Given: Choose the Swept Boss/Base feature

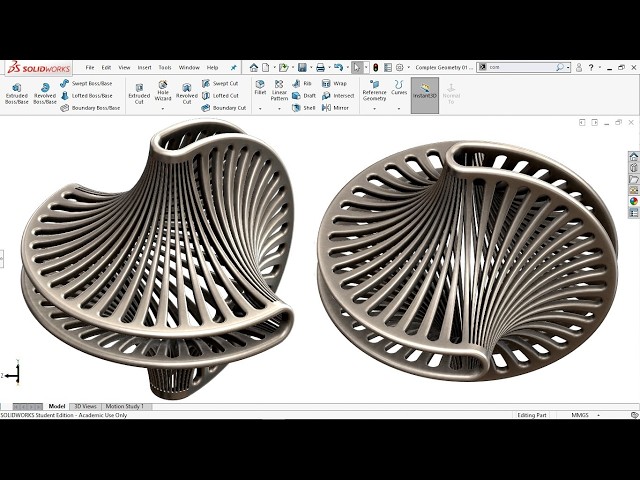Looking at the screenshot, I should pyautogui.click(x=86, y=83).
